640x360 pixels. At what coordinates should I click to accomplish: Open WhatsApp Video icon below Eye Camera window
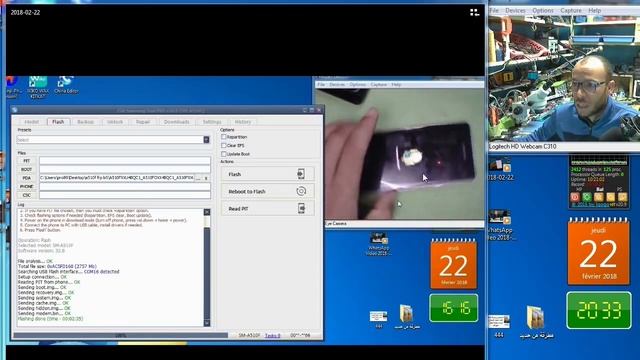pyautogui.click(x=378, y=244)
